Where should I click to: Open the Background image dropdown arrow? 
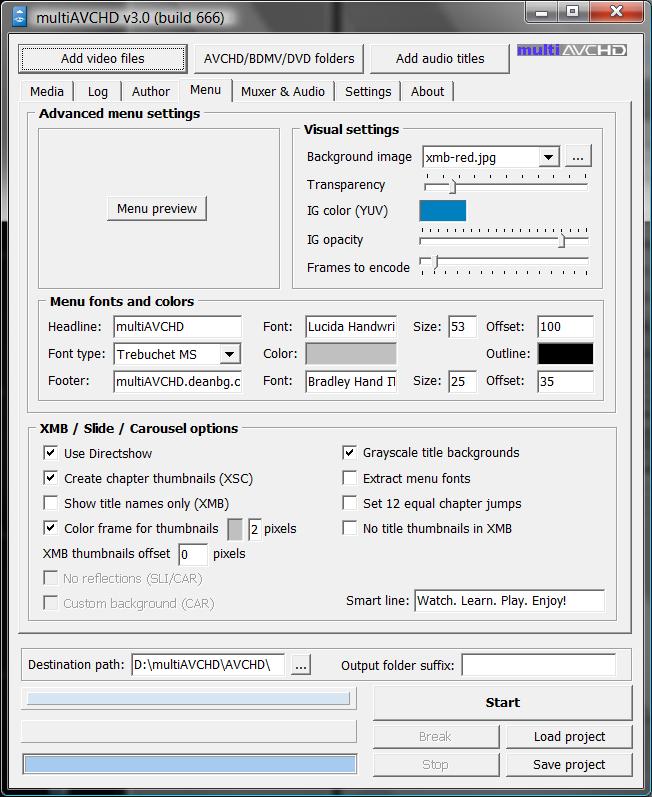[x=548, y=157]
